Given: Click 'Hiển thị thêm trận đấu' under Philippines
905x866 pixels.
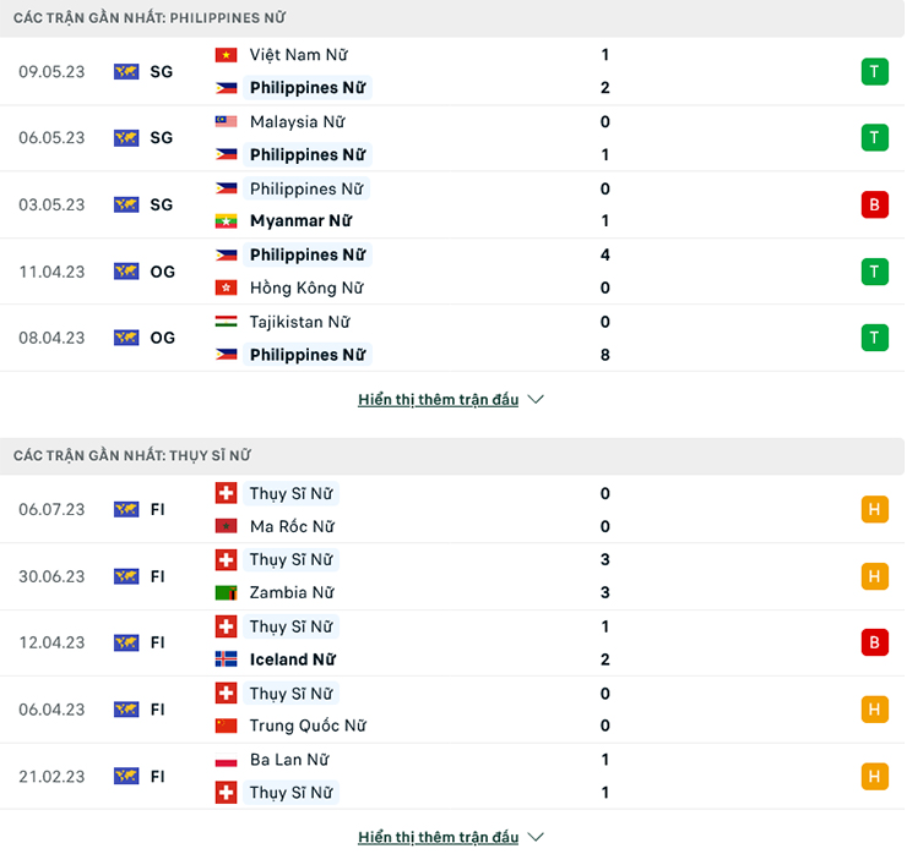Looking at the screenshot, I should point(438,400).
